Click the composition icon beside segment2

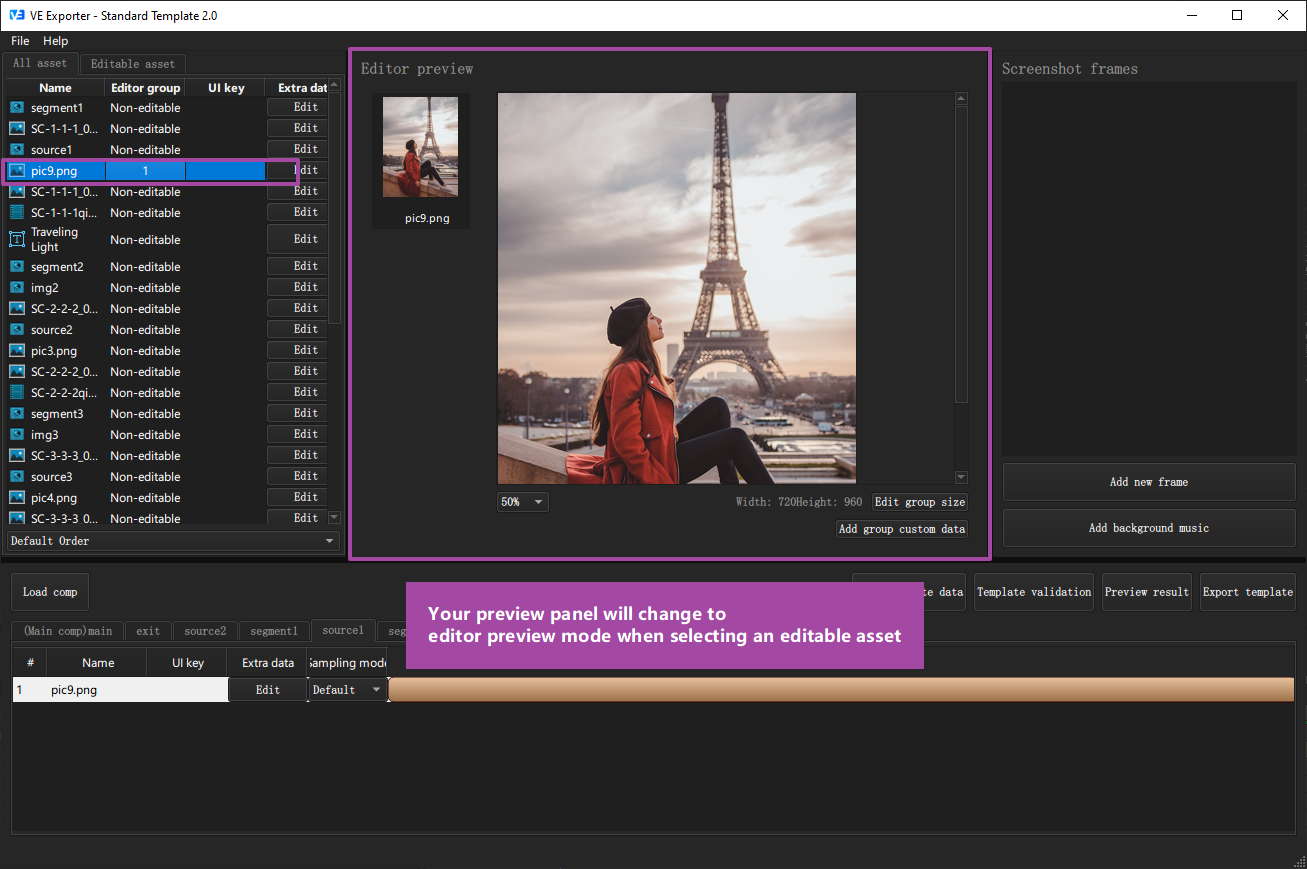pyautogui.click(x=17, y=266)
